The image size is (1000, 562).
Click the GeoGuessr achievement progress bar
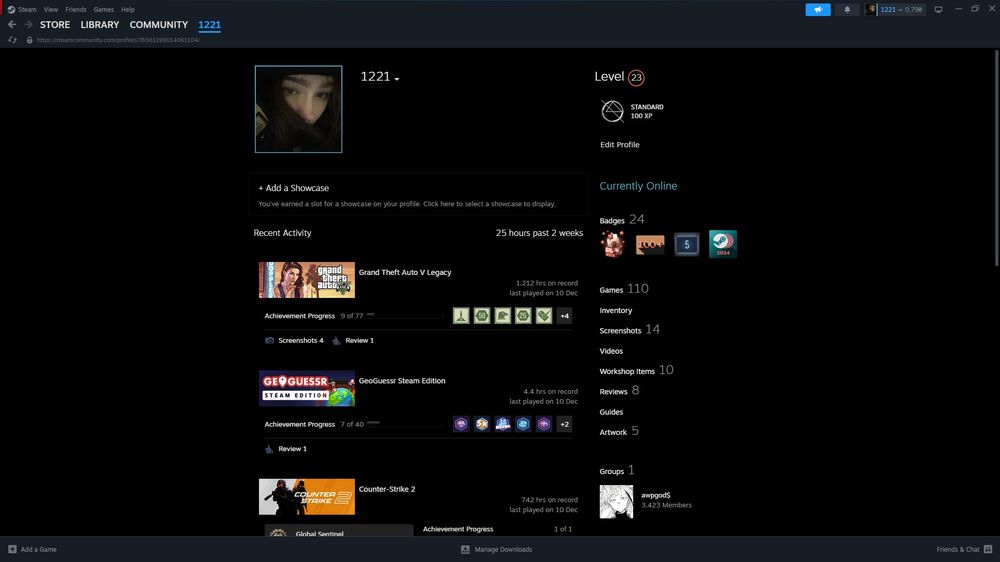click(x=405, y=423)
